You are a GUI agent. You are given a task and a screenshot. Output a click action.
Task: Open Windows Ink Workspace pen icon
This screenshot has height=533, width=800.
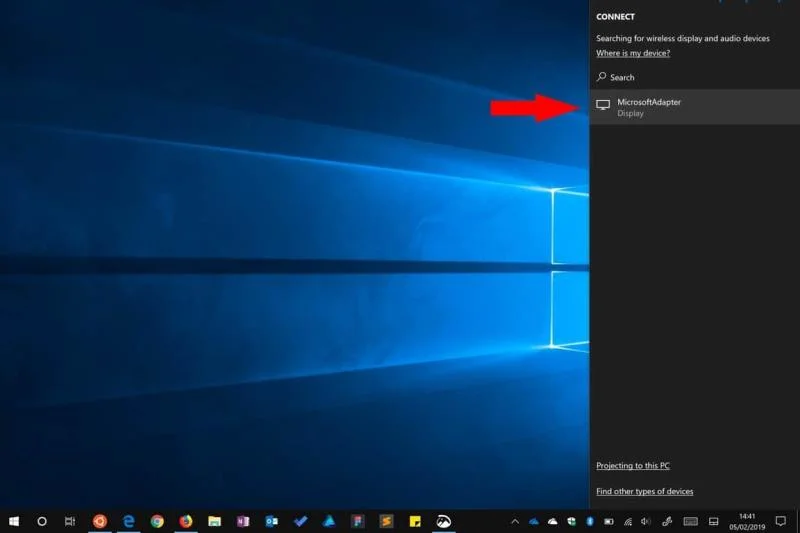tap(667, 521)
